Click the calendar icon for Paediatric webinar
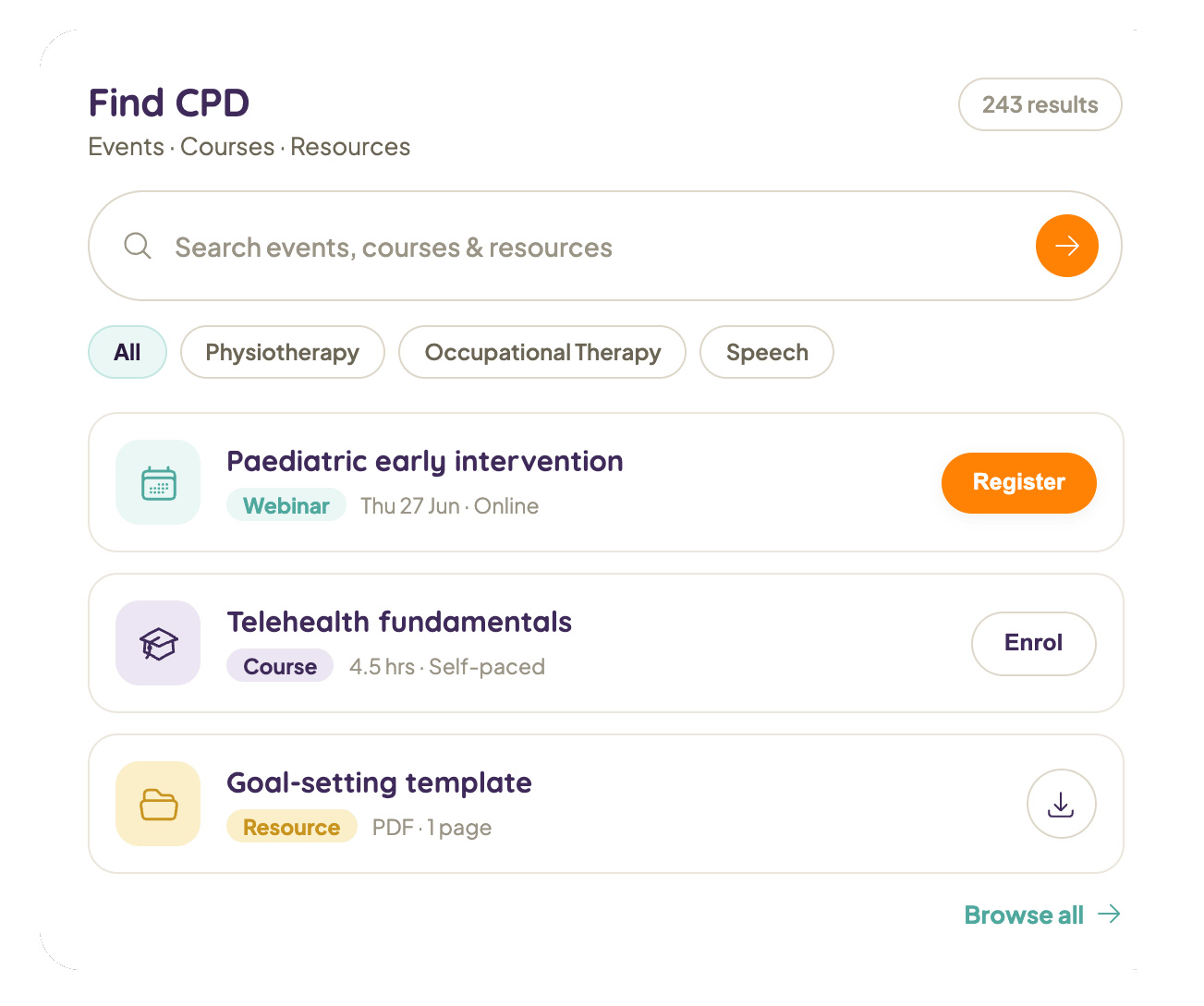Viewport: 1204px width, 1006px height. (158, 482)
